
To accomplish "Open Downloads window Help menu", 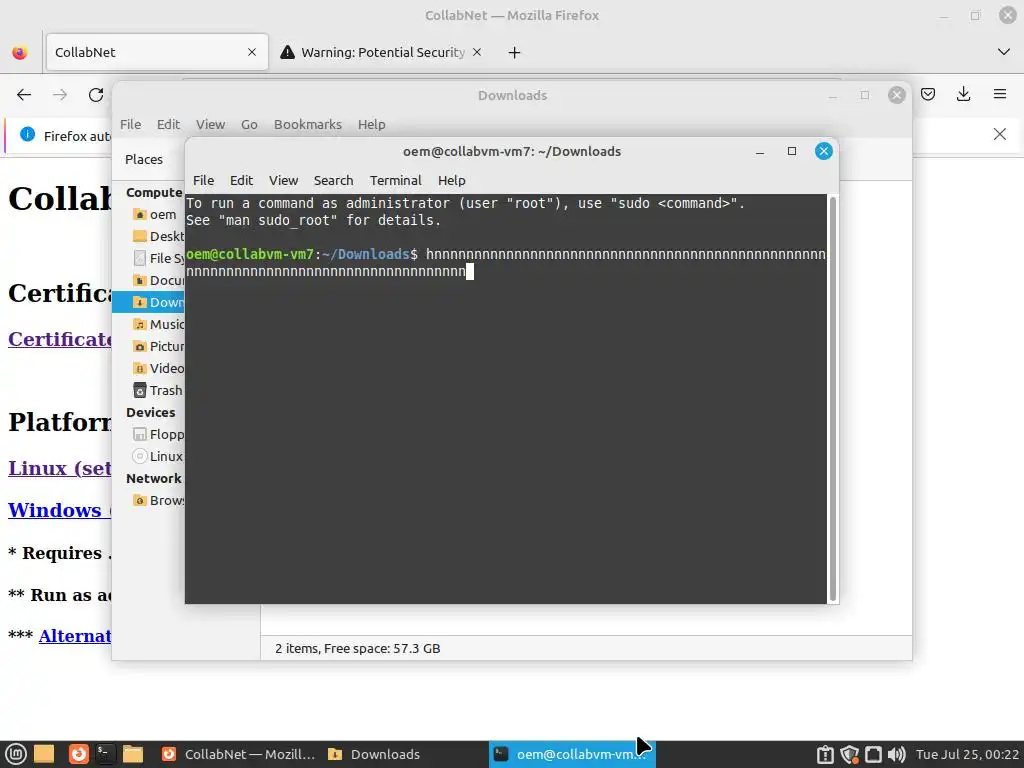I will (x=372, y=124).
